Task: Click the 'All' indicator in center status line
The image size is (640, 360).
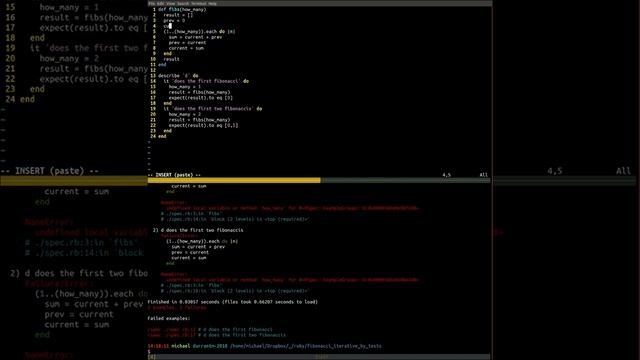Action: pyautogui.click(x=484, y=175)
